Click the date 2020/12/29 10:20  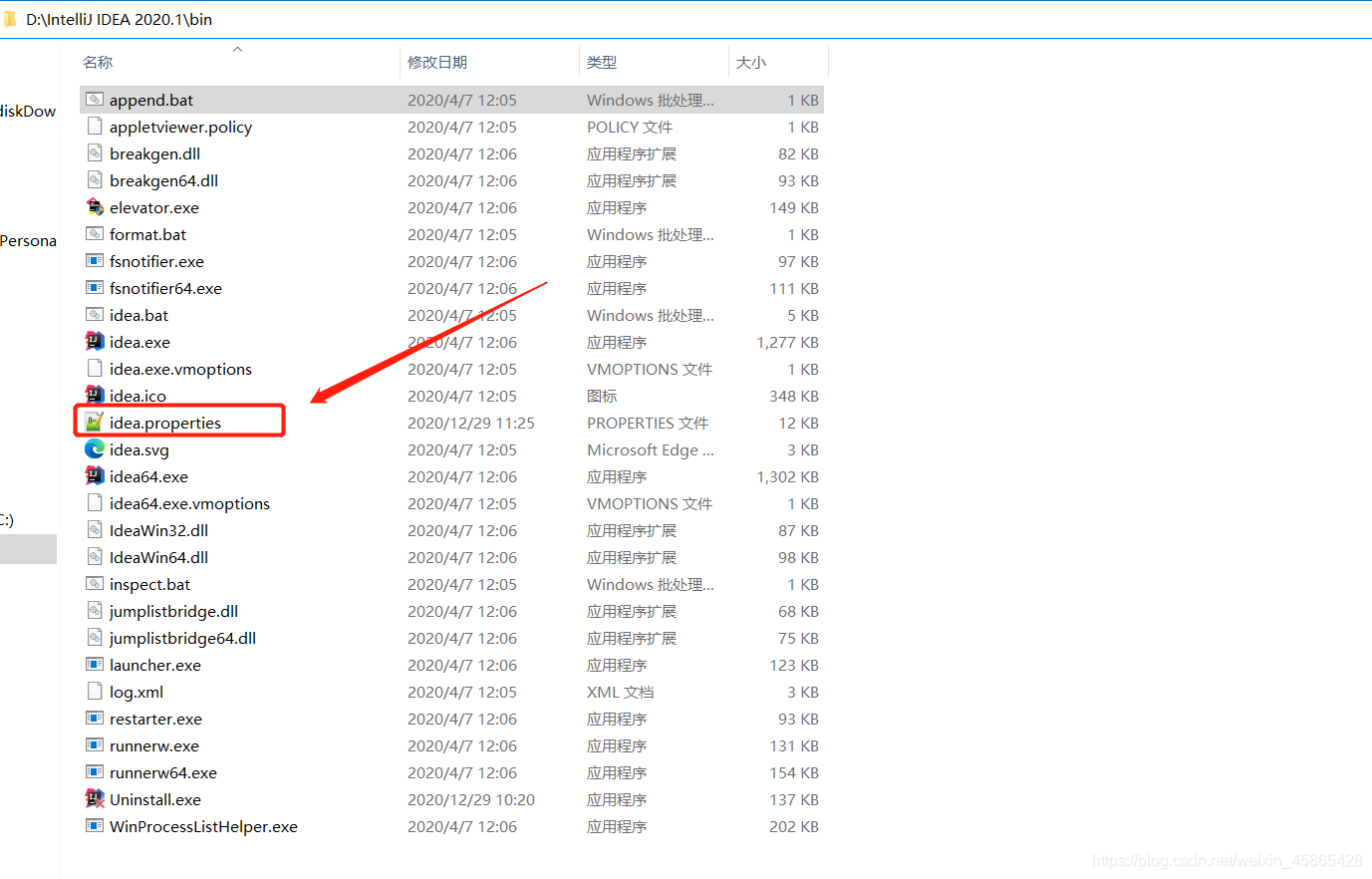click(471, 799)
